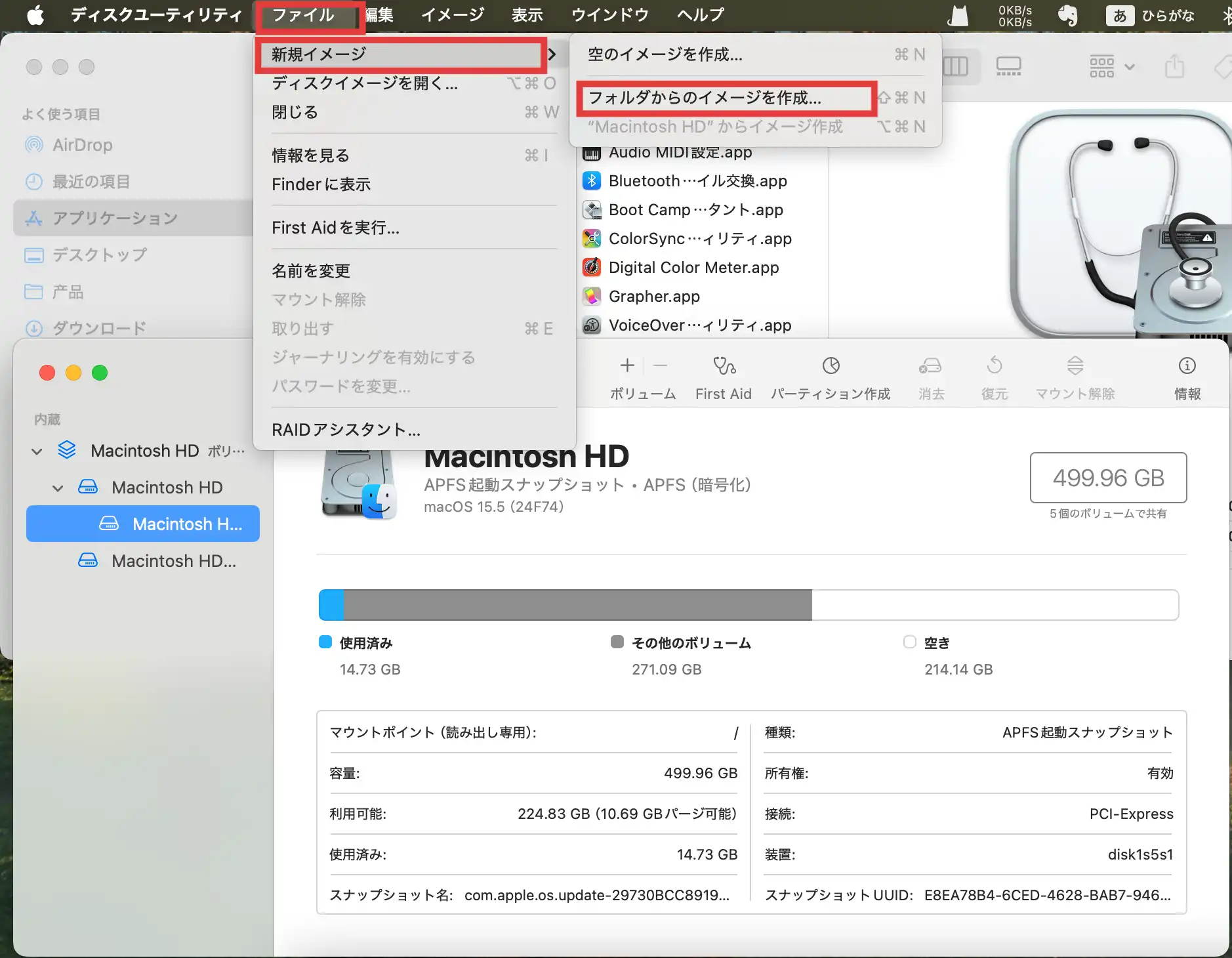
Task: Switch Finder to column view
Action: (955, 67)
